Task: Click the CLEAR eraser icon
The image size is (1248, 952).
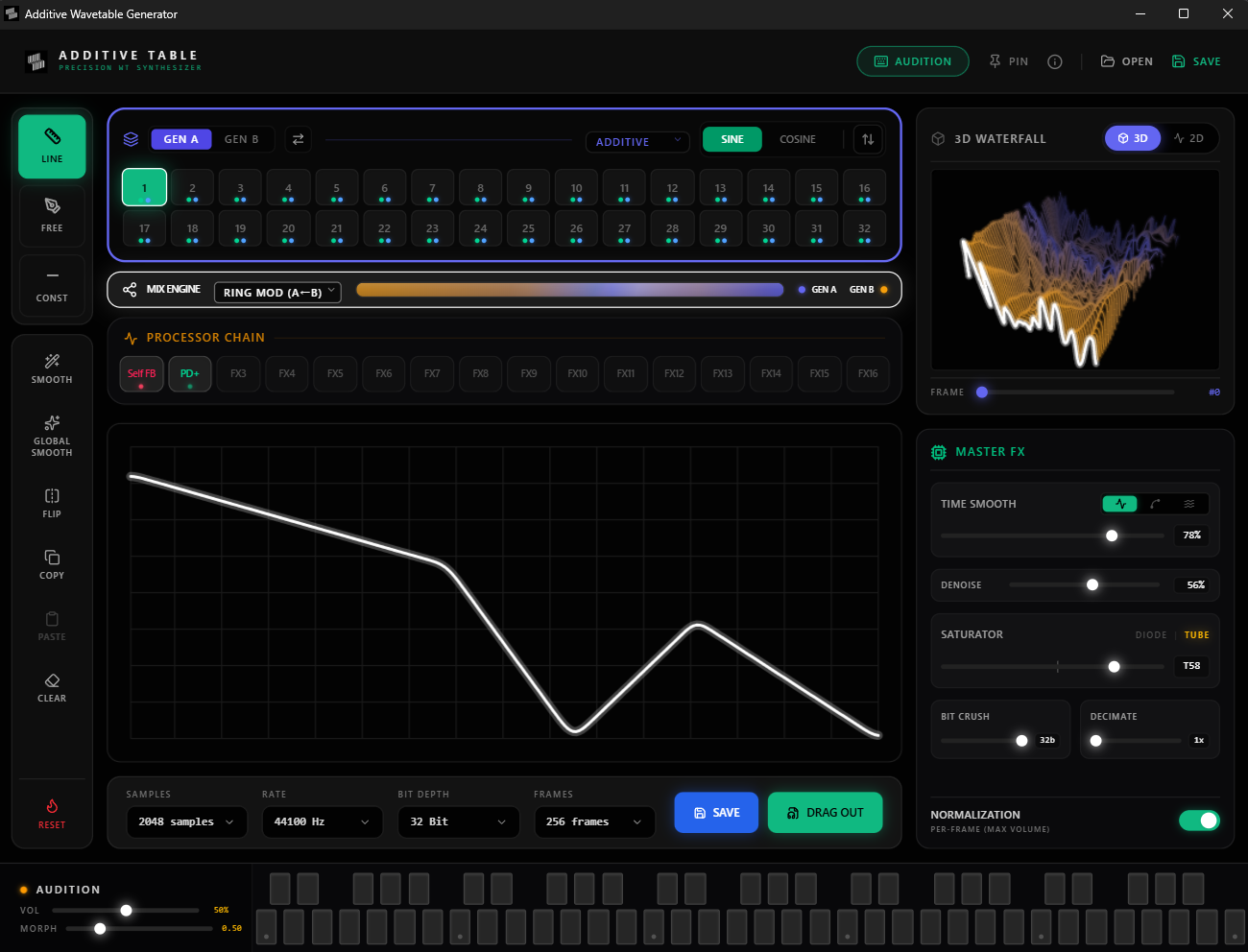Action: [x=52, y=679]
